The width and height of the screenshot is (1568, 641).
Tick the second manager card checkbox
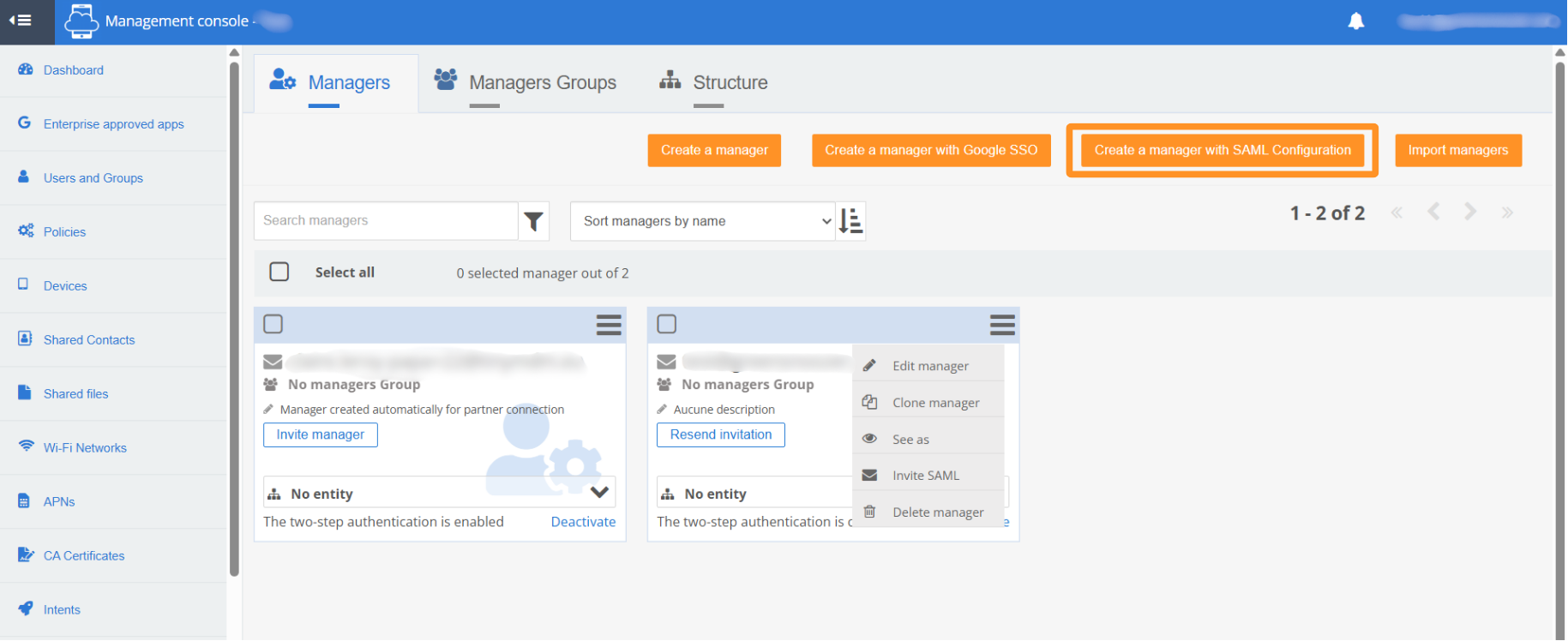667,324
